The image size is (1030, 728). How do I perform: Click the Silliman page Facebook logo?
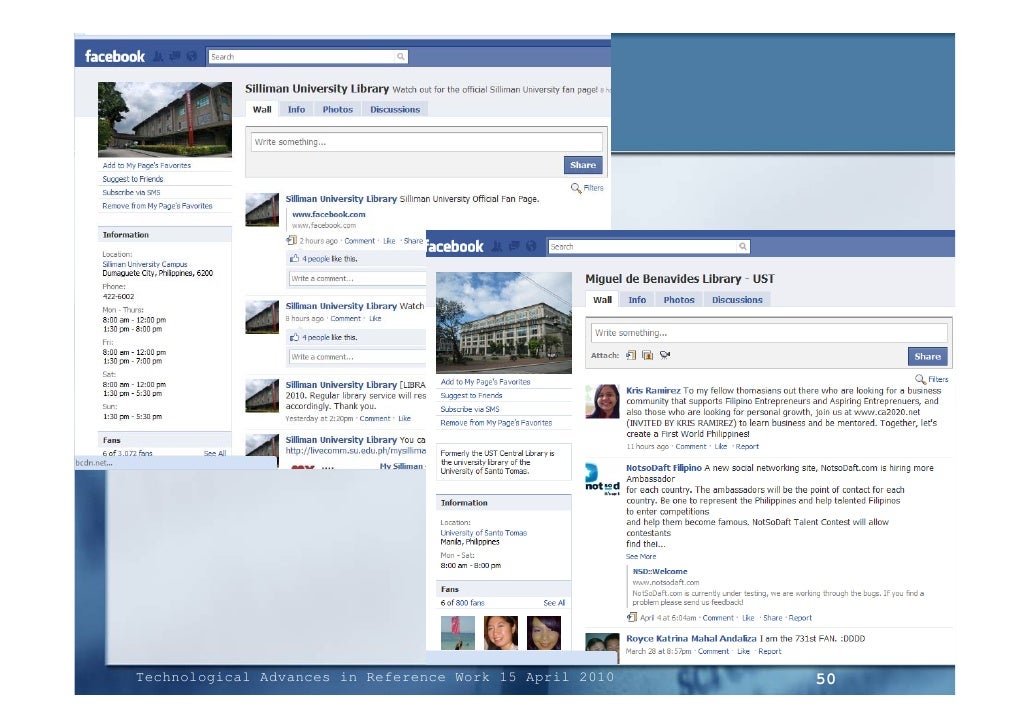click(x=114, y=57)
